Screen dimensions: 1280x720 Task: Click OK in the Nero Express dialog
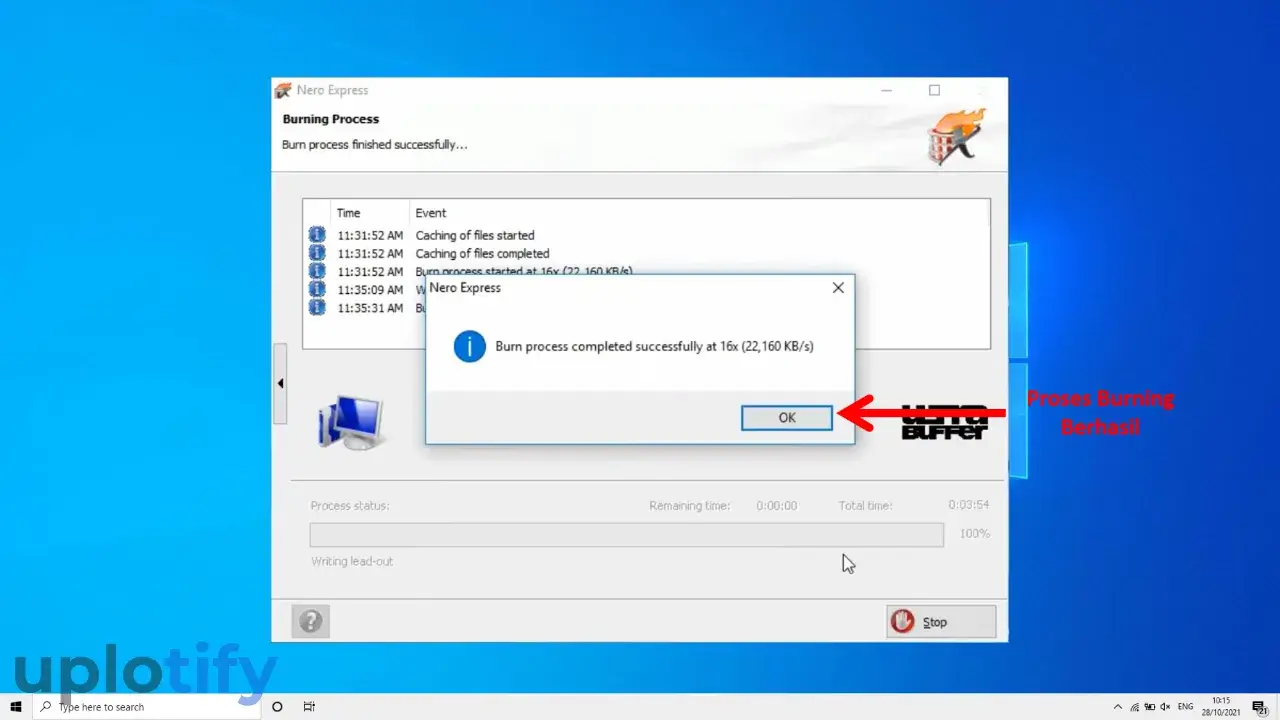(786, 418)
